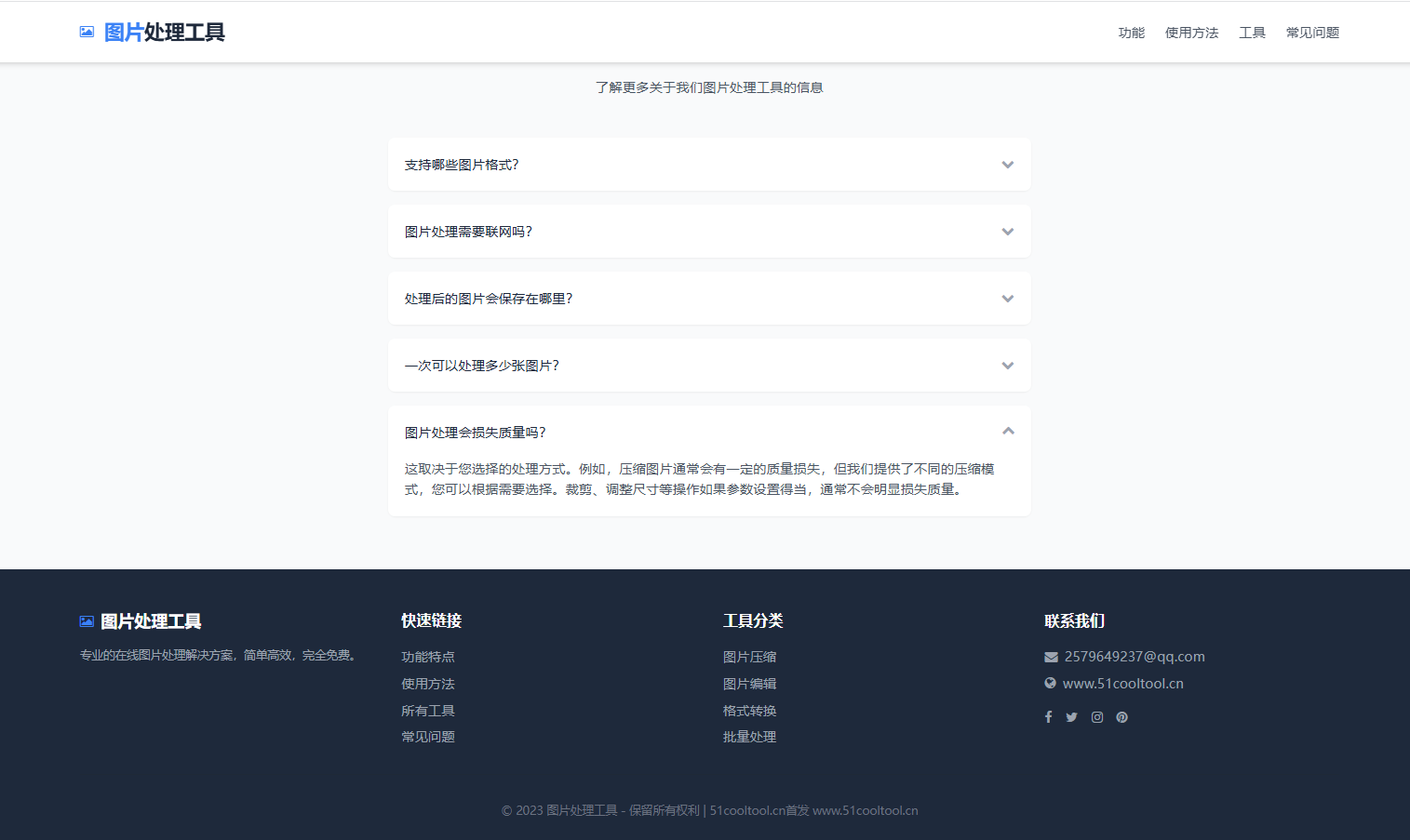
Task: Go to 功能 in top navigation
Action: click(x=1131, y=33)
